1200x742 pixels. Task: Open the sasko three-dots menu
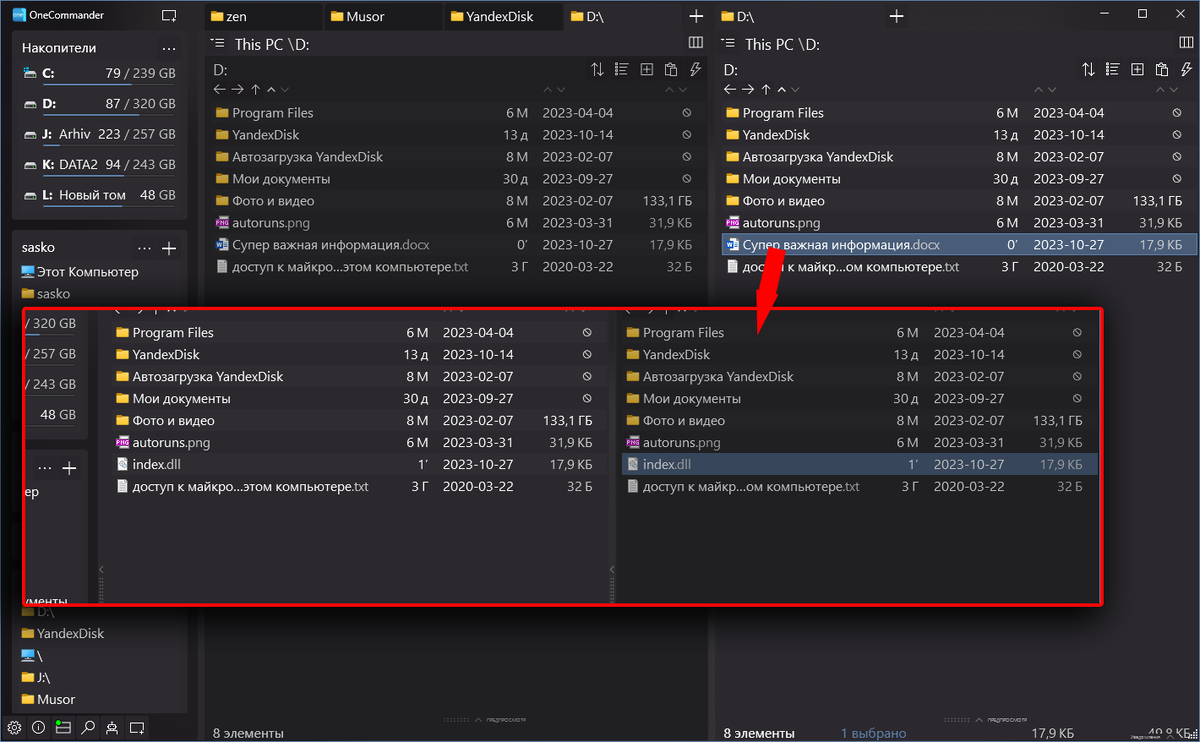[145, 247]
